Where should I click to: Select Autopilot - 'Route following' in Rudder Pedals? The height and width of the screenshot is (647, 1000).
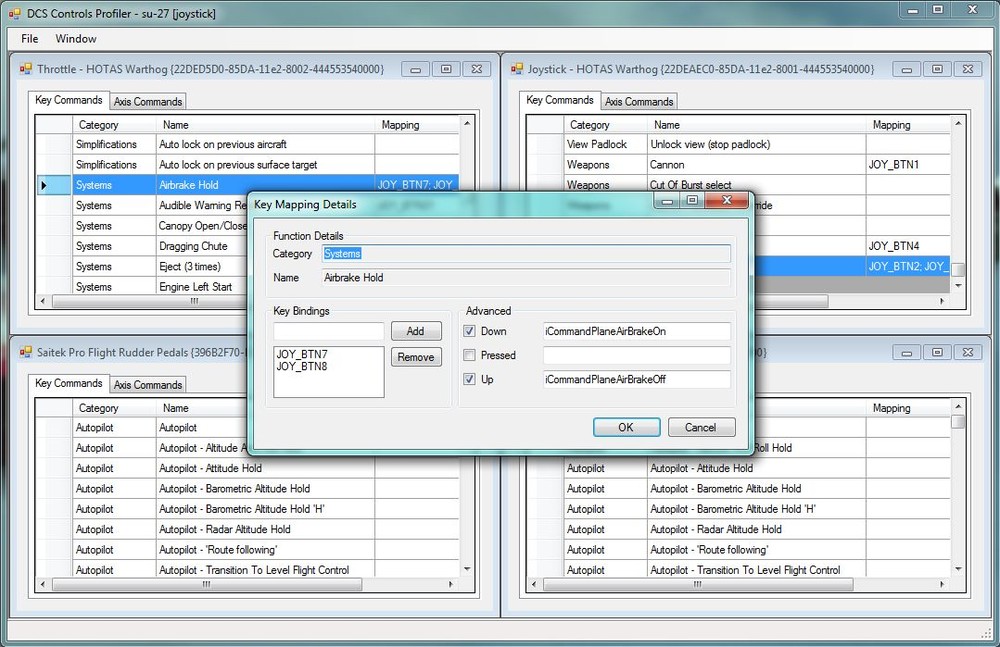[x=247, y=549]
